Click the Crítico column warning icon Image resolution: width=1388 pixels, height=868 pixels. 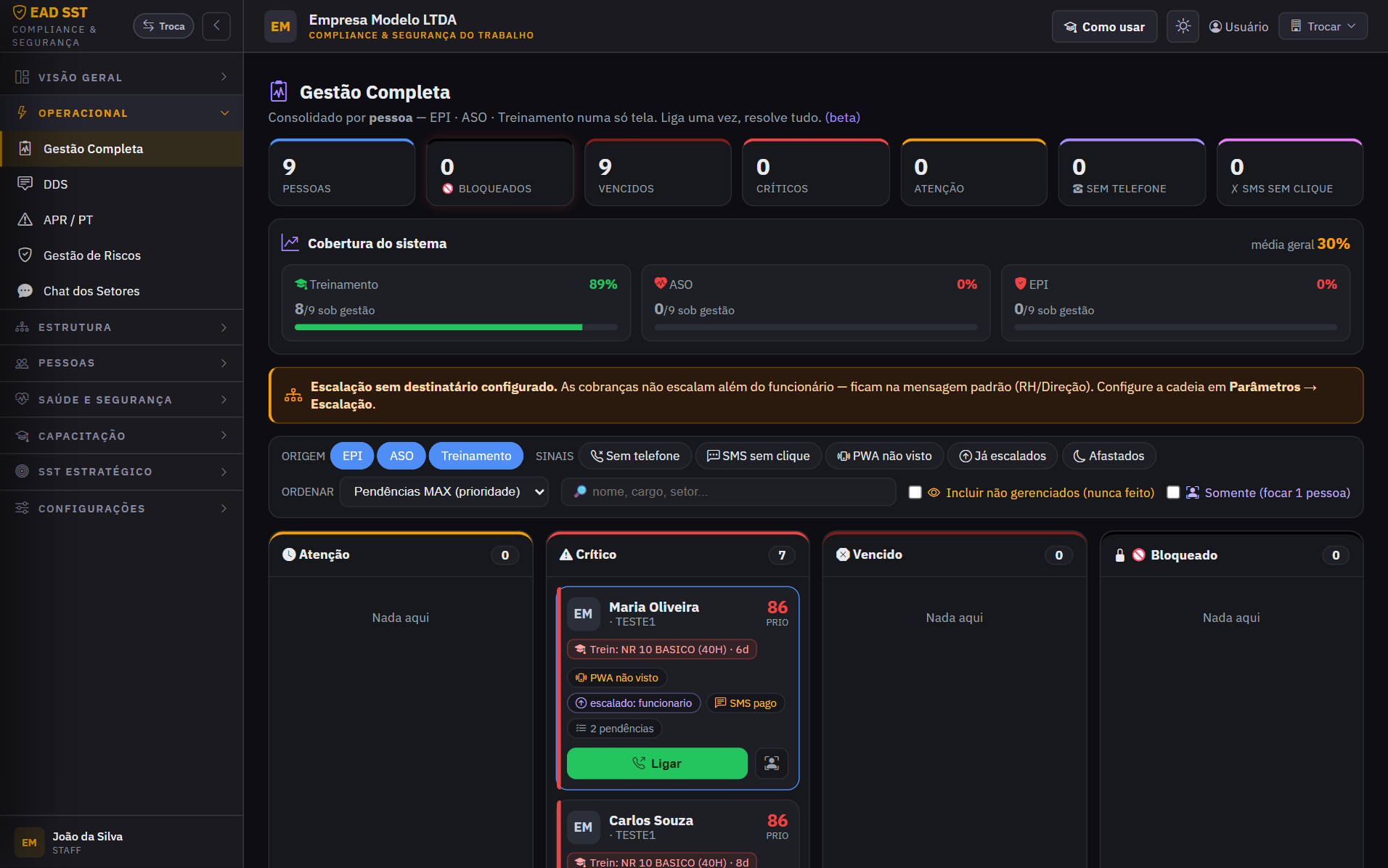tap(566, 554)
